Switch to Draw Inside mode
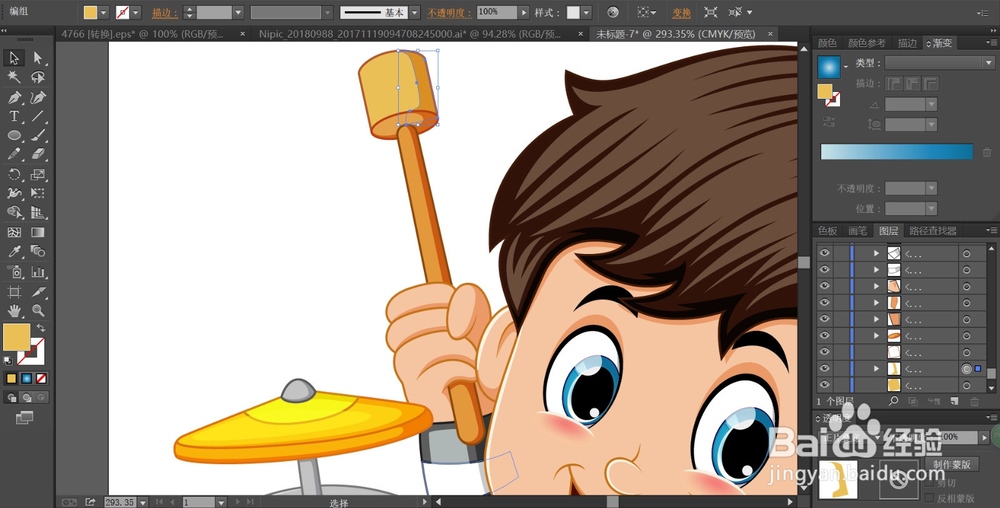1000x508 pixels. [x=41, y=397]
